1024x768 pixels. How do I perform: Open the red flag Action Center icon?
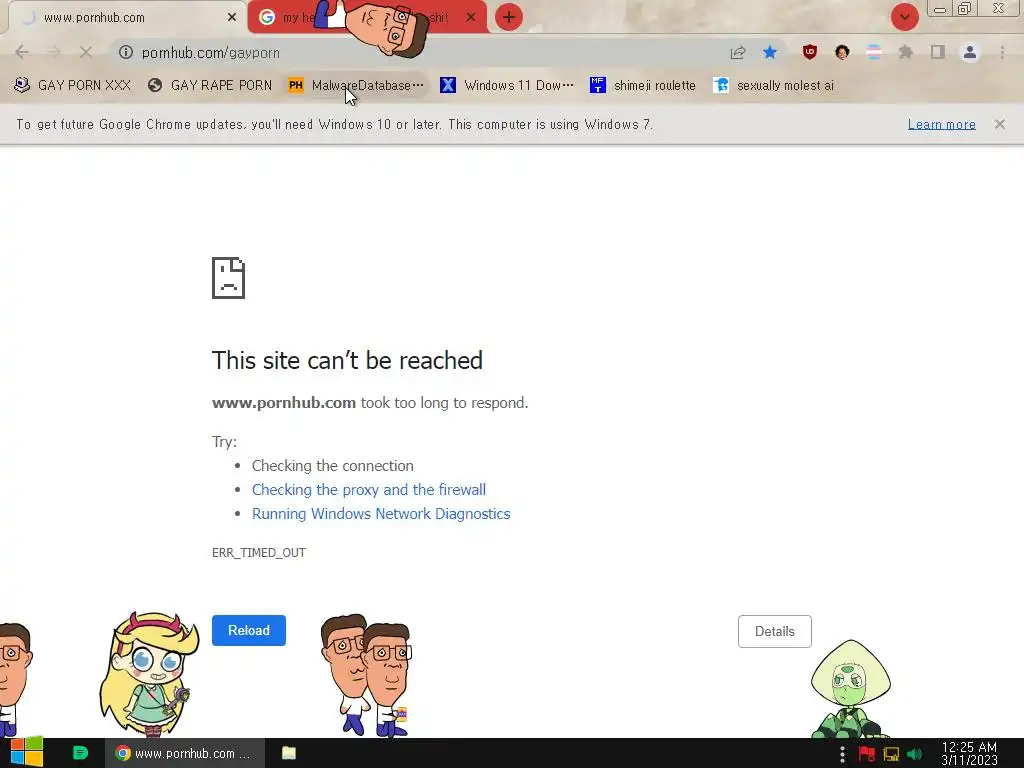867,754
